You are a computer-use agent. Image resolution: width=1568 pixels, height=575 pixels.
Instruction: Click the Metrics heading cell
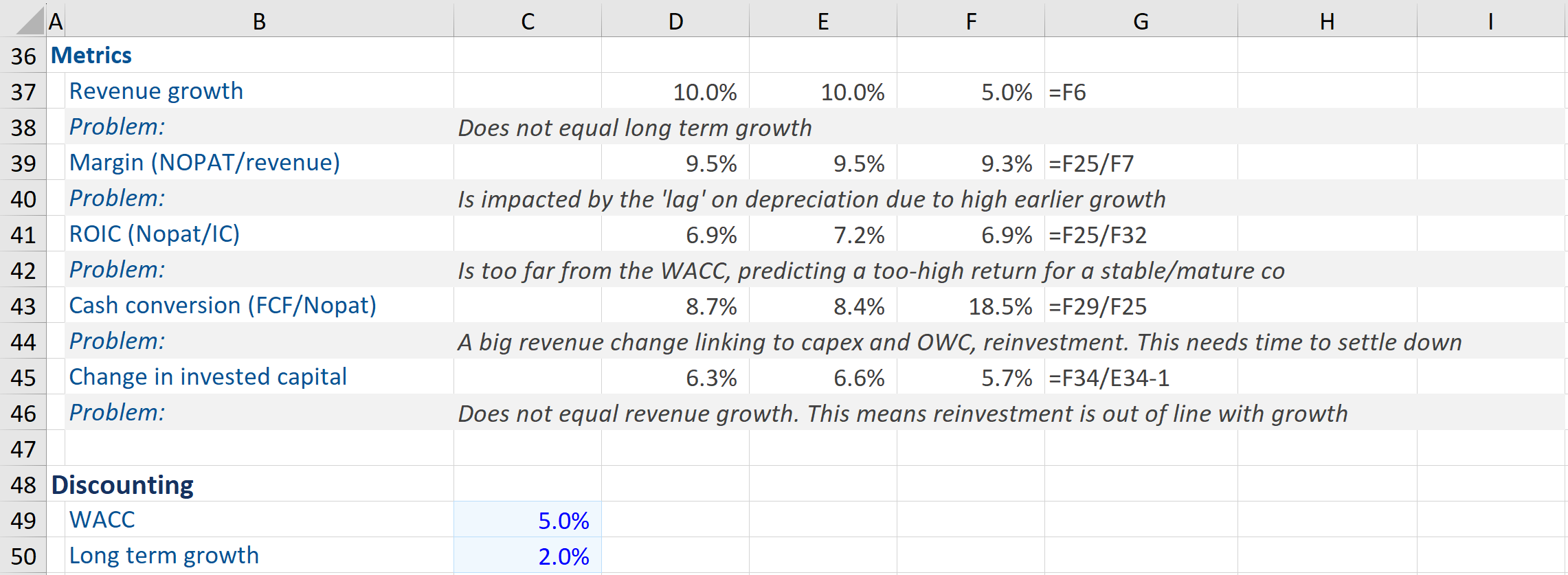coord(91,56)
